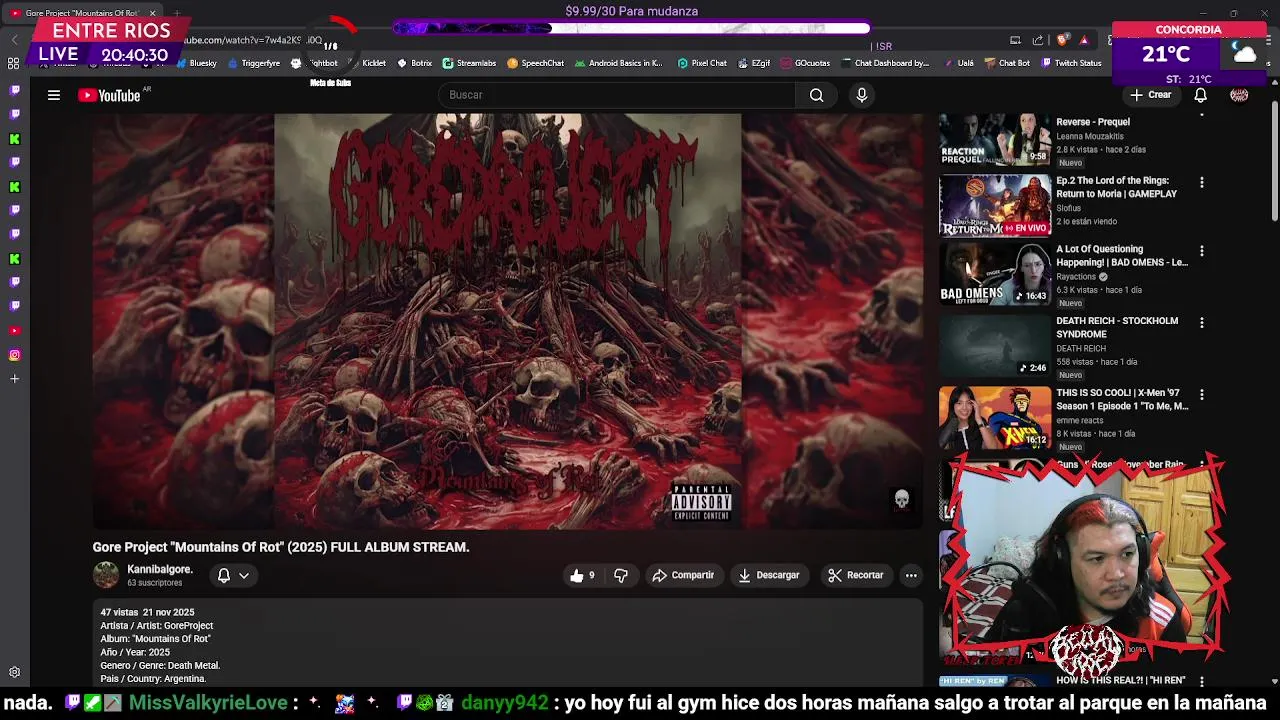Open the Botrix bookmark

pos(415,63)
